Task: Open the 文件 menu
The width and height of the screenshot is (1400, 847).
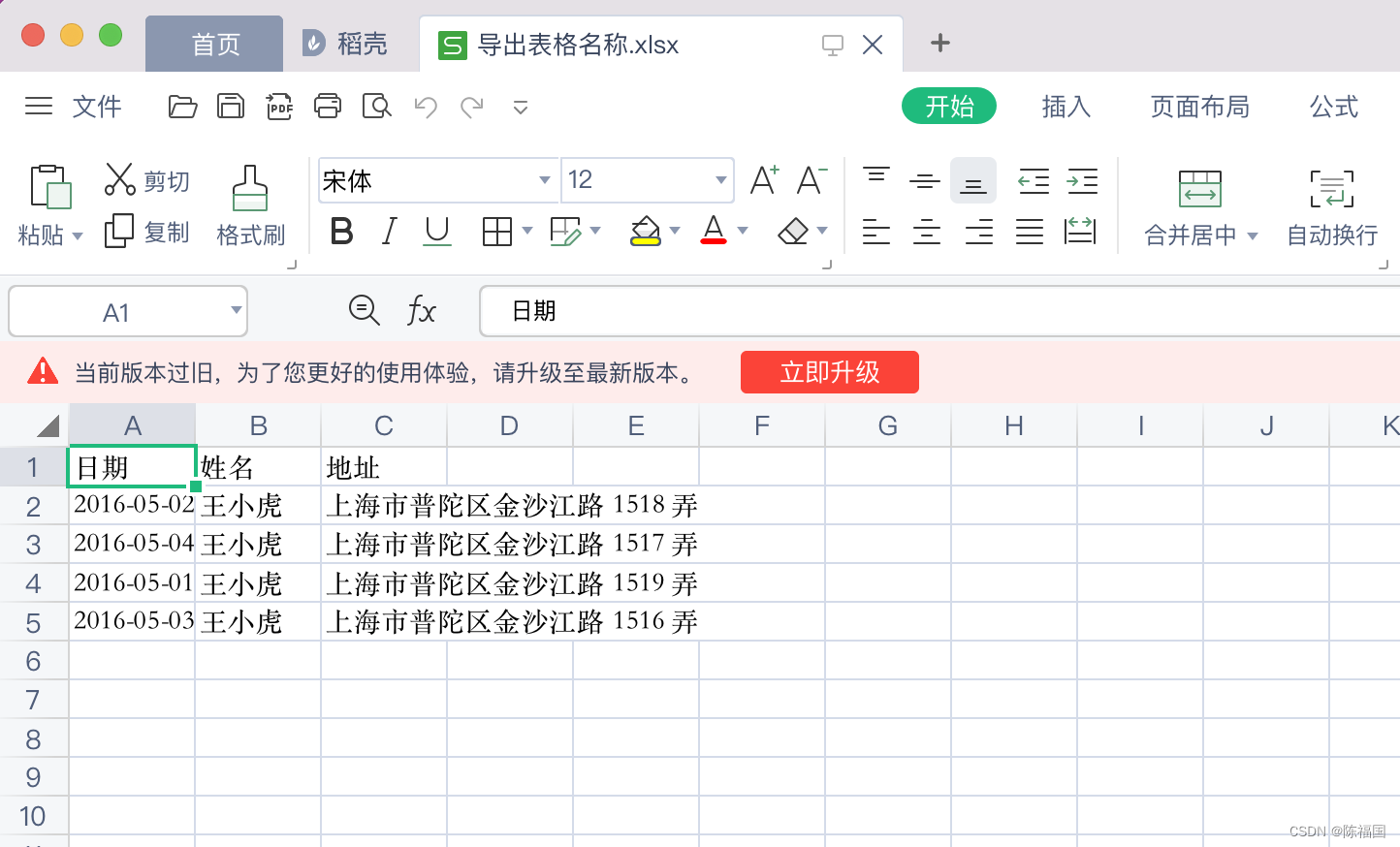Action: 97,107
